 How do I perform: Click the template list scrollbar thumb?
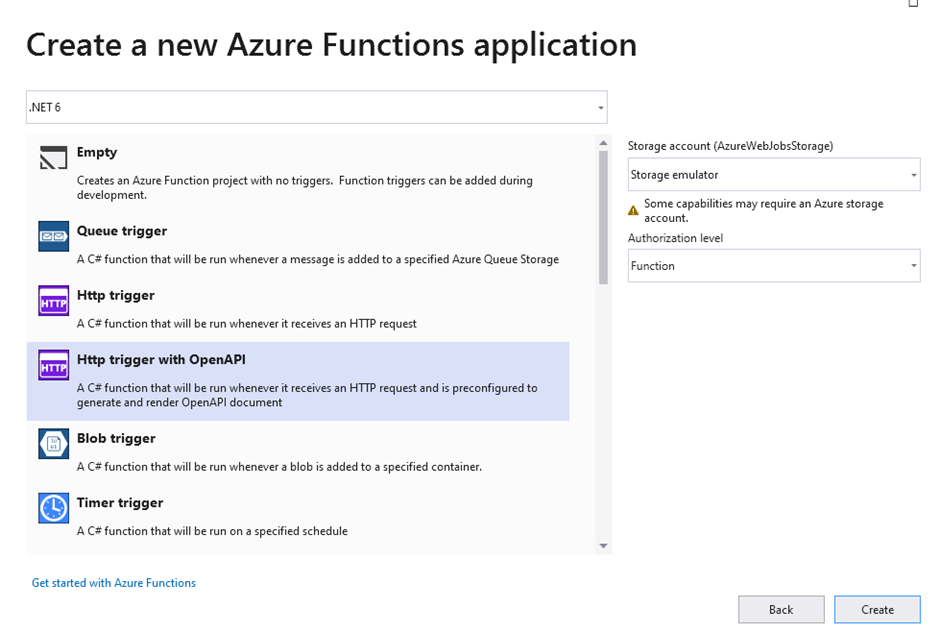tap(603, 217)
